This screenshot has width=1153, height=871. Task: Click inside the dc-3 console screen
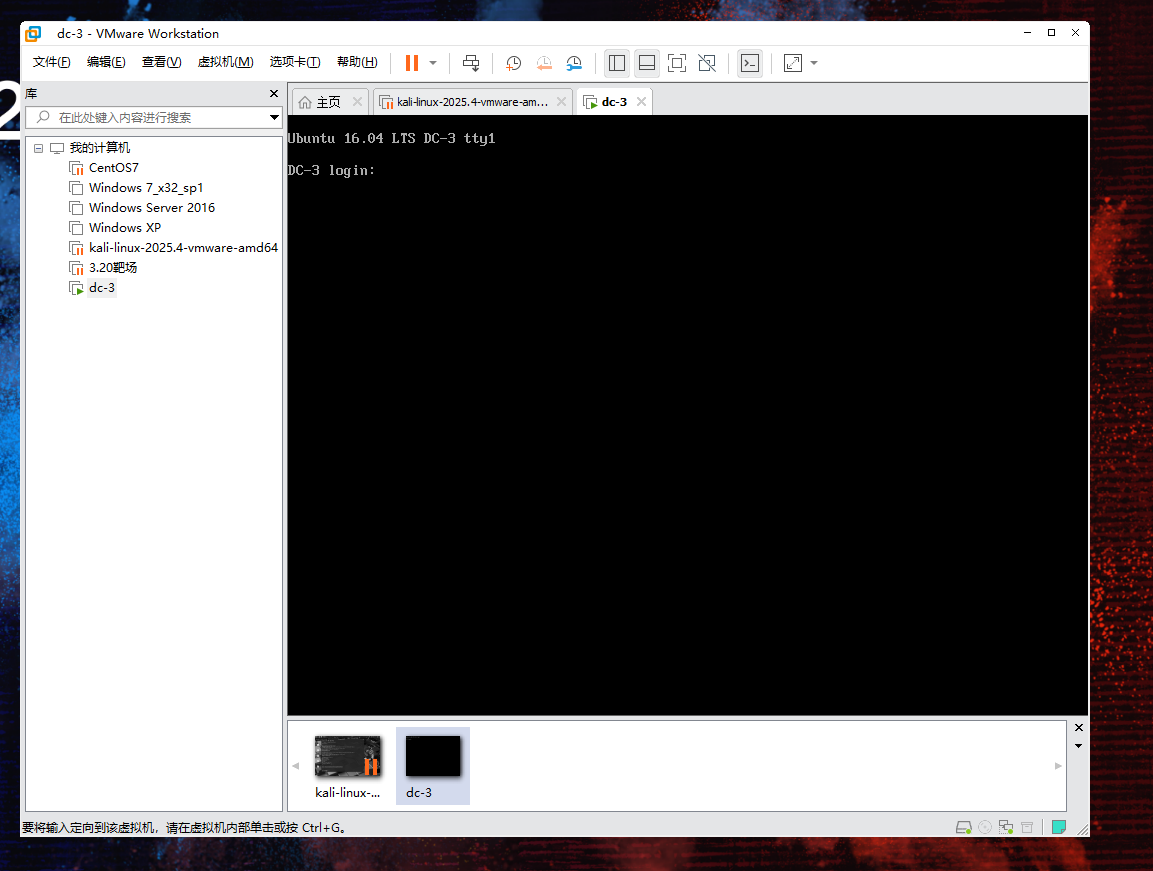[688, 415]
